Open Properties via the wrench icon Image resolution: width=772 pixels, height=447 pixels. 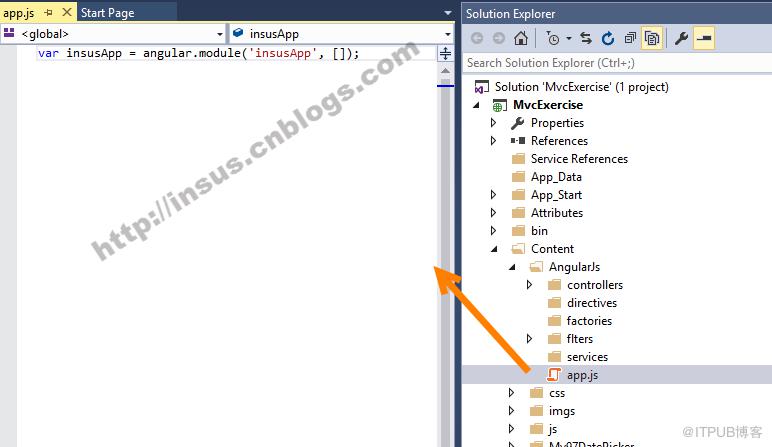point(681,38)
